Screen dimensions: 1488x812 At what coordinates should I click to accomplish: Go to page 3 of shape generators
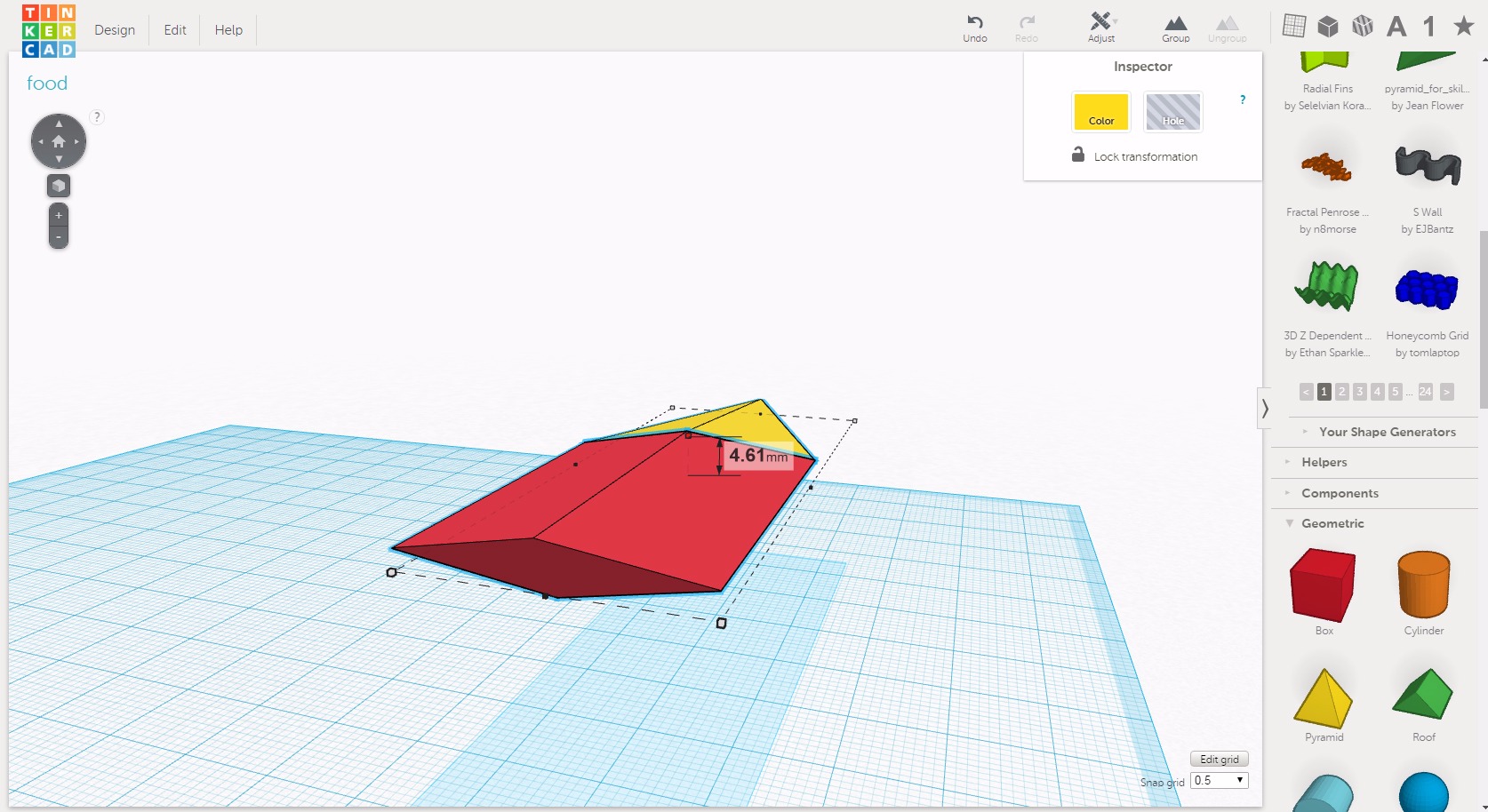tap(1360, 392)
